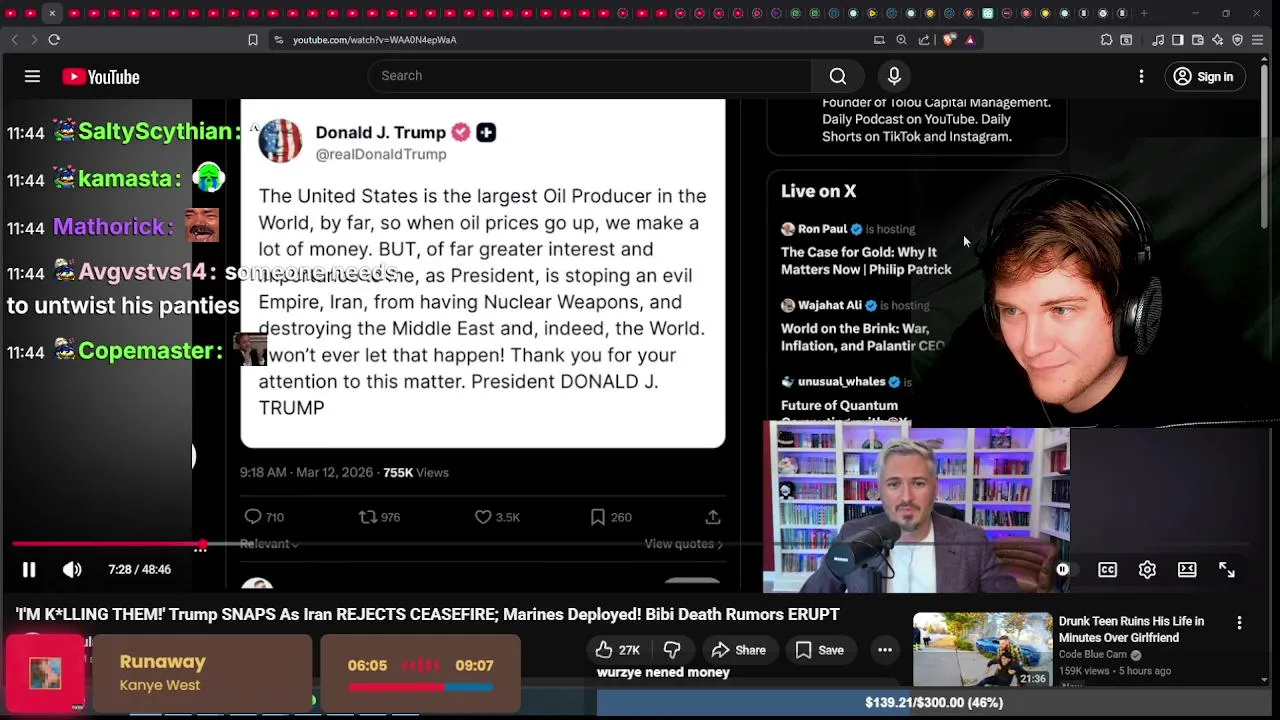Click the magnifier search button
The width and height of the screenshot is (1280, 720).
(838, 76)
